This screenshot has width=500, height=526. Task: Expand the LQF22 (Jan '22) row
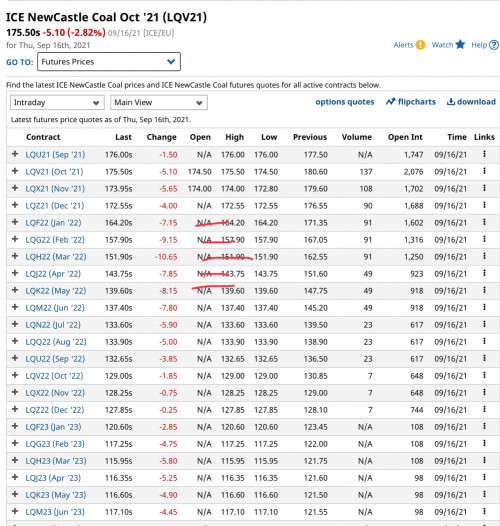coord(15,222)
